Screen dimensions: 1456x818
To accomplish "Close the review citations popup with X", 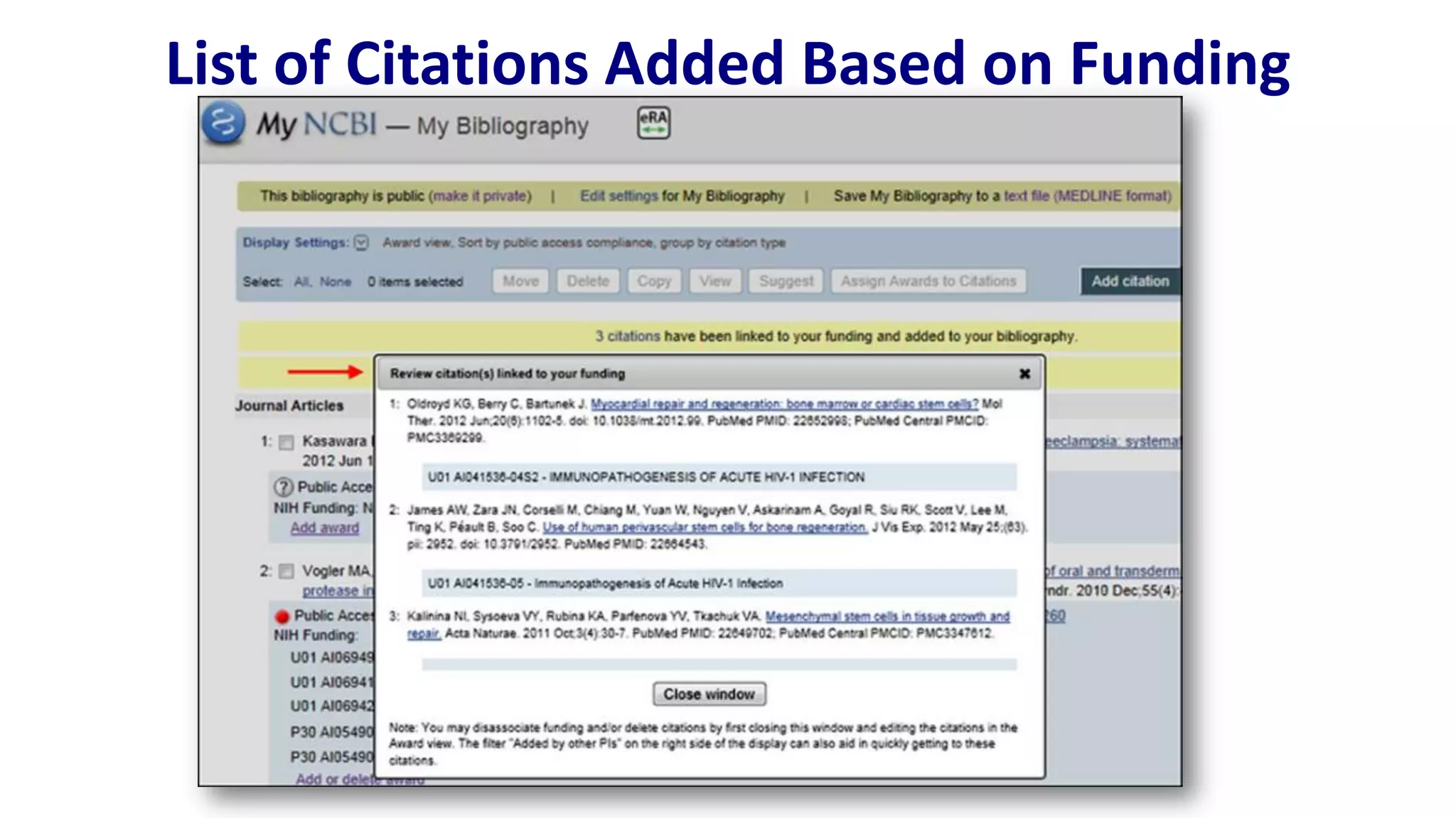I will coord(1024,374).
